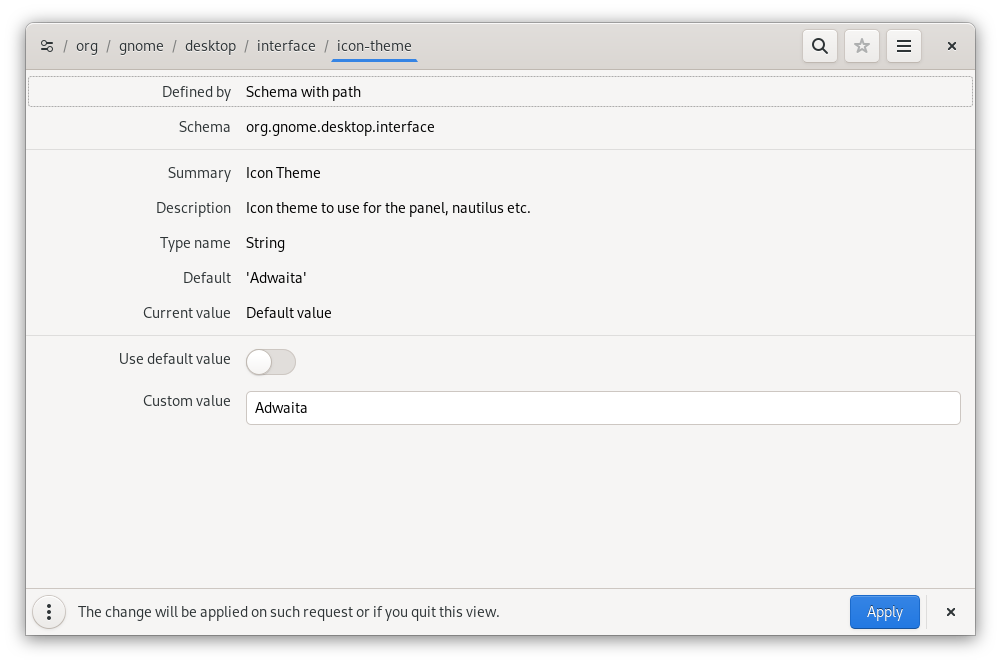Toggle the Use default value switch

[x=271, y=362]
